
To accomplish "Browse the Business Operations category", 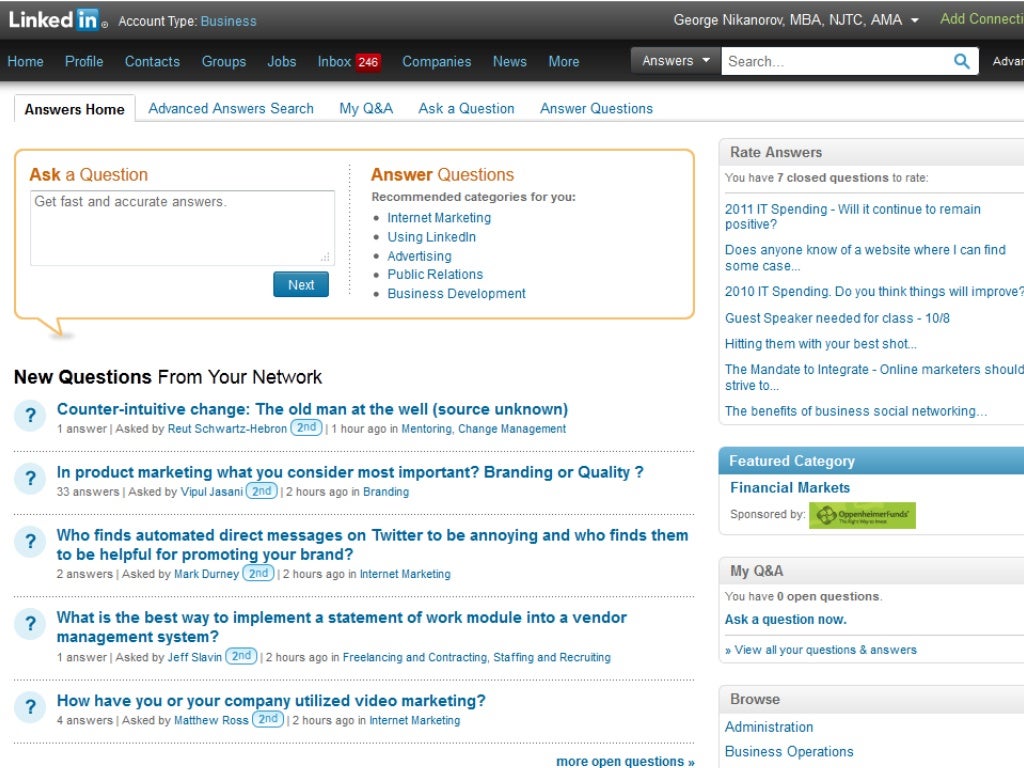I will (789, 752).
